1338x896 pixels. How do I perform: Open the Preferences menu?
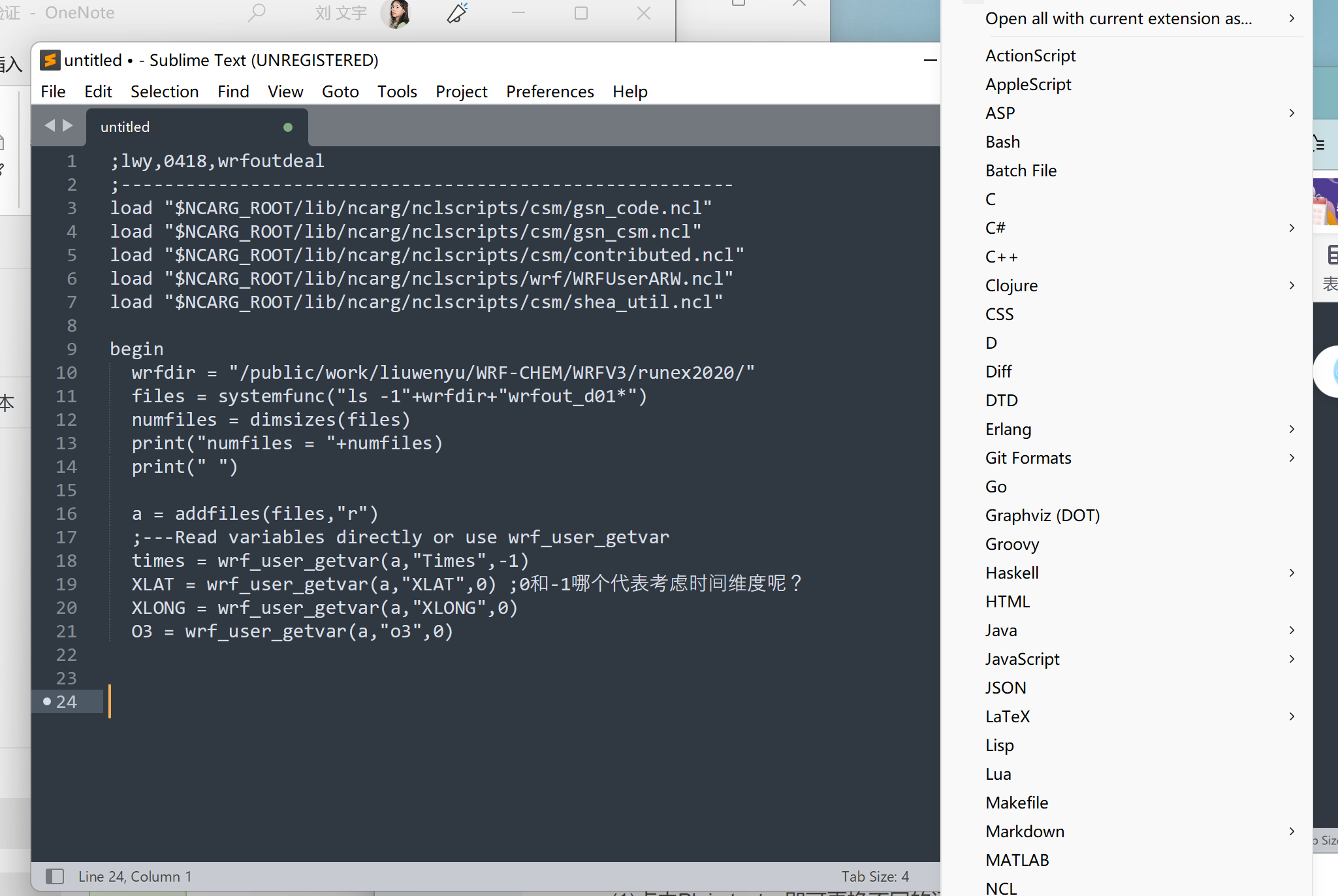pos(550,91)
